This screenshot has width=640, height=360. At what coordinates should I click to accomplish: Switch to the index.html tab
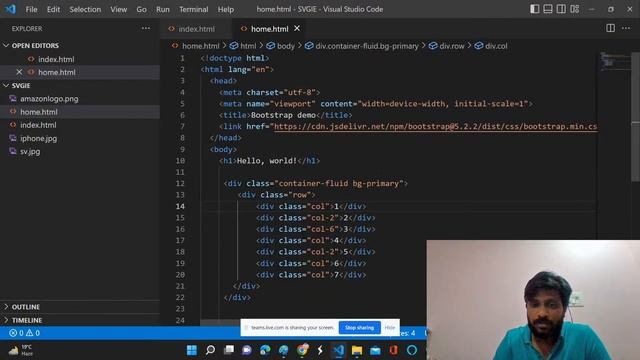coord(196,29)
